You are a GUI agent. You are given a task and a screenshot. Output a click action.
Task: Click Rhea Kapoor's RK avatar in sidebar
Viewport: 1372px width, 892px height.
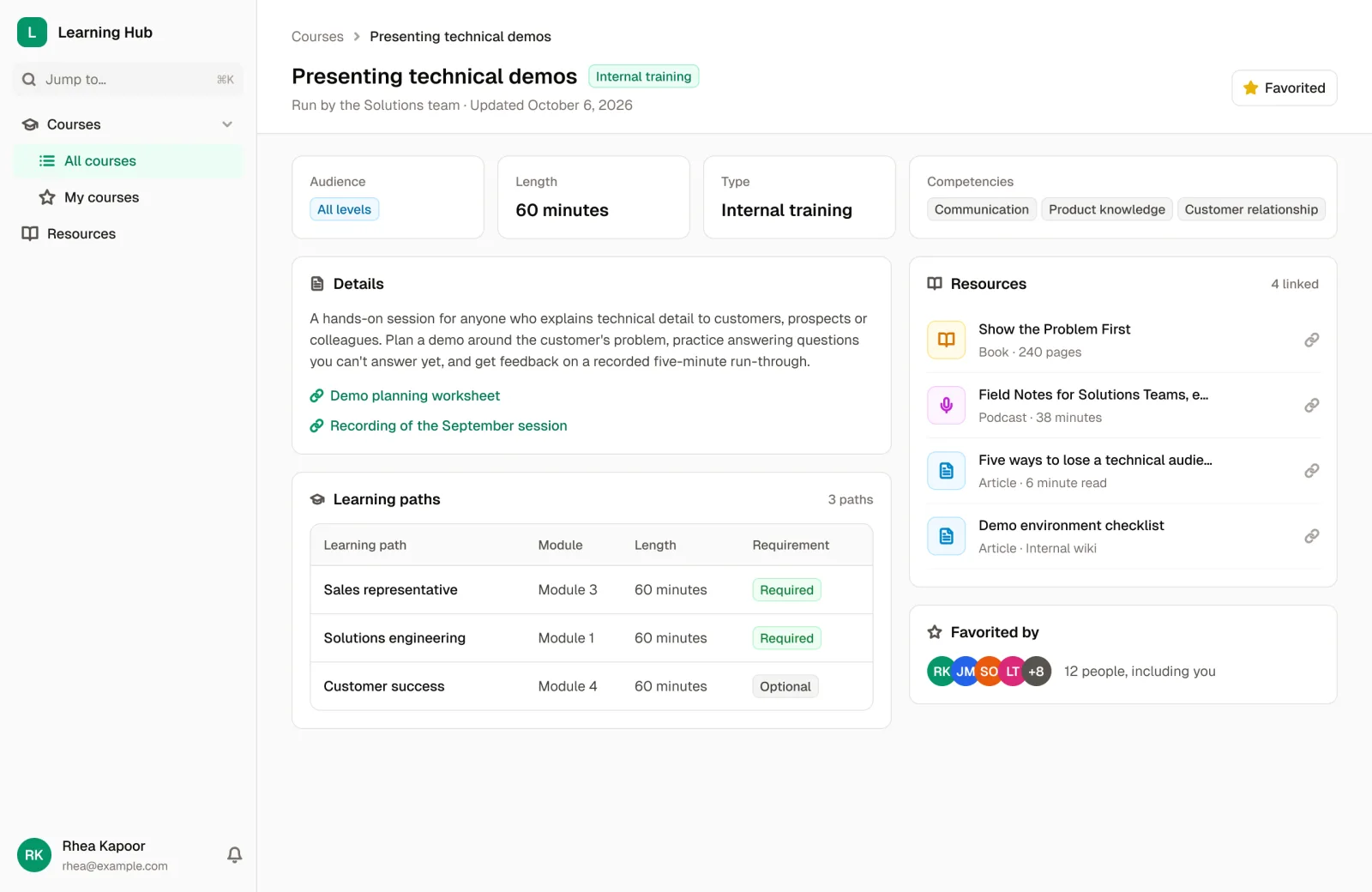pos(34,855)
